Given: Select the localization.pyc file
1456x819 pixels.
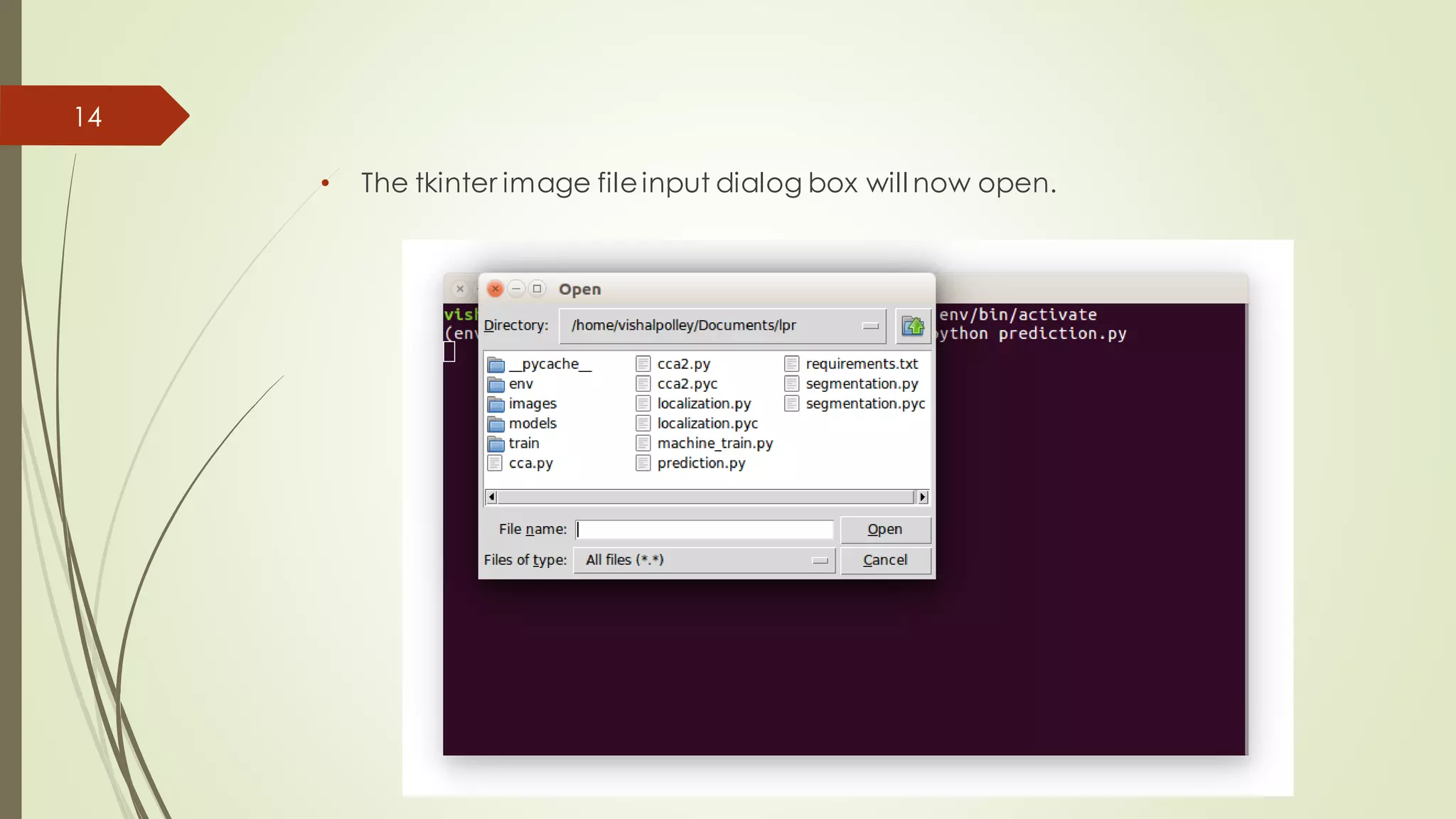Looking at the screenshot, I should tap(707, 424).
